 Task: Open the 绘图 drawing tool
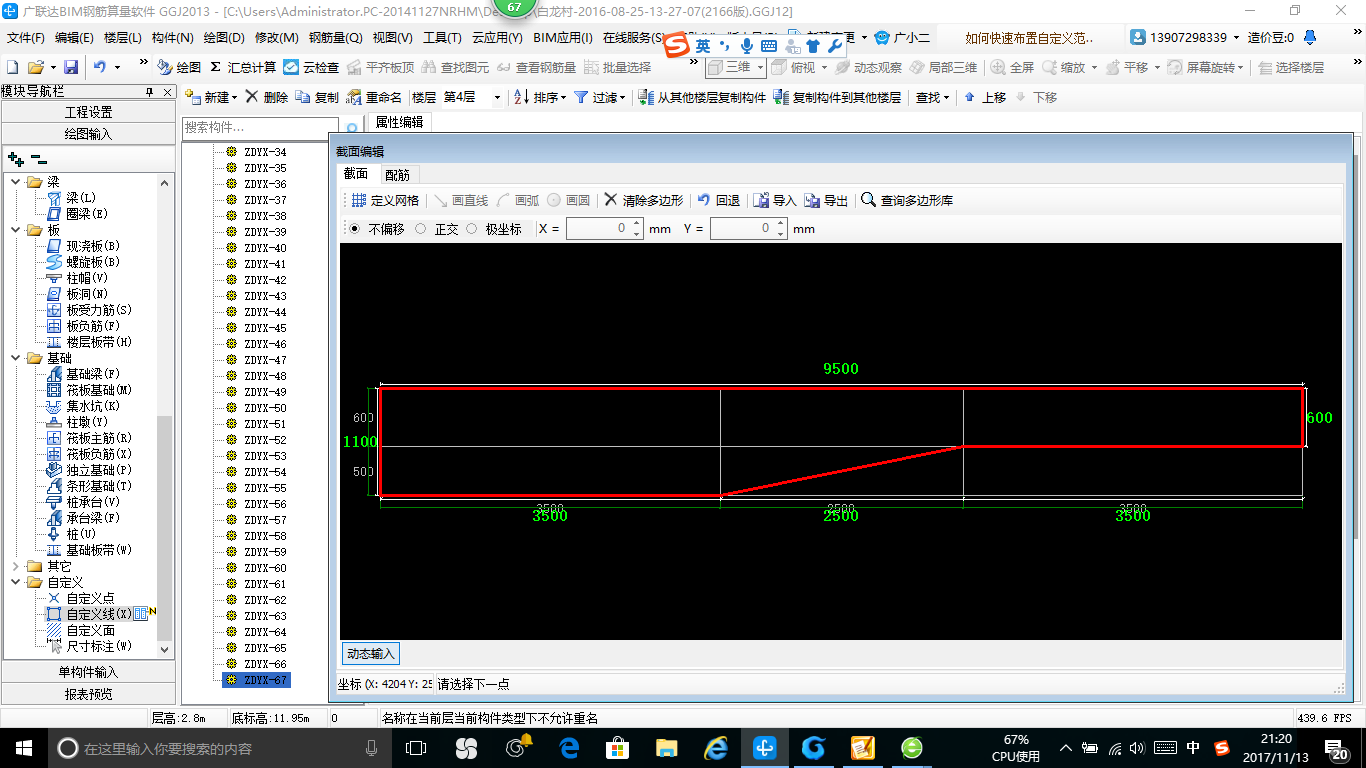click(179, 67)
